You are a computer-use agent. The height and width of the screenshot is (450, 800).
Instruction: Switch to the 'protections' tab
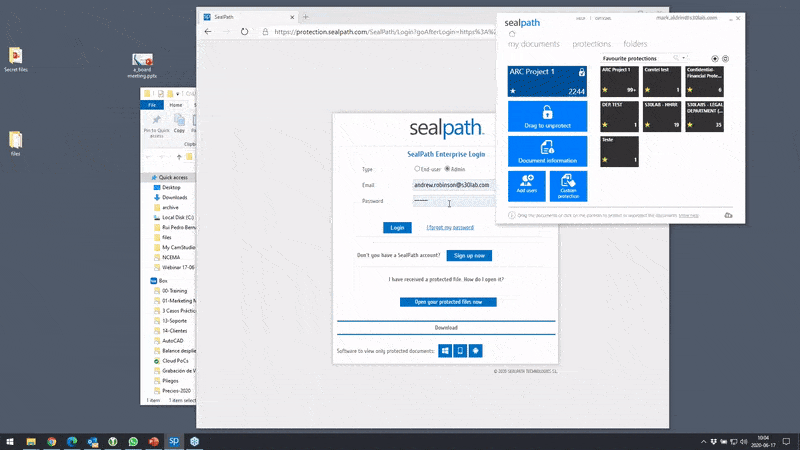coord(591,44)
